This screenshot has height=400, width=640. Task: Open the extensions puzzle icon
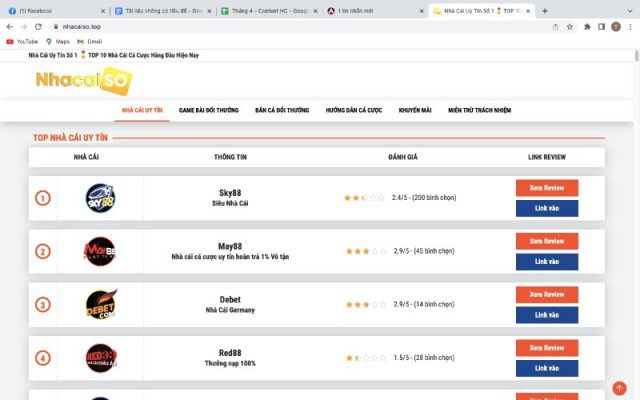(x=587, y=27)
